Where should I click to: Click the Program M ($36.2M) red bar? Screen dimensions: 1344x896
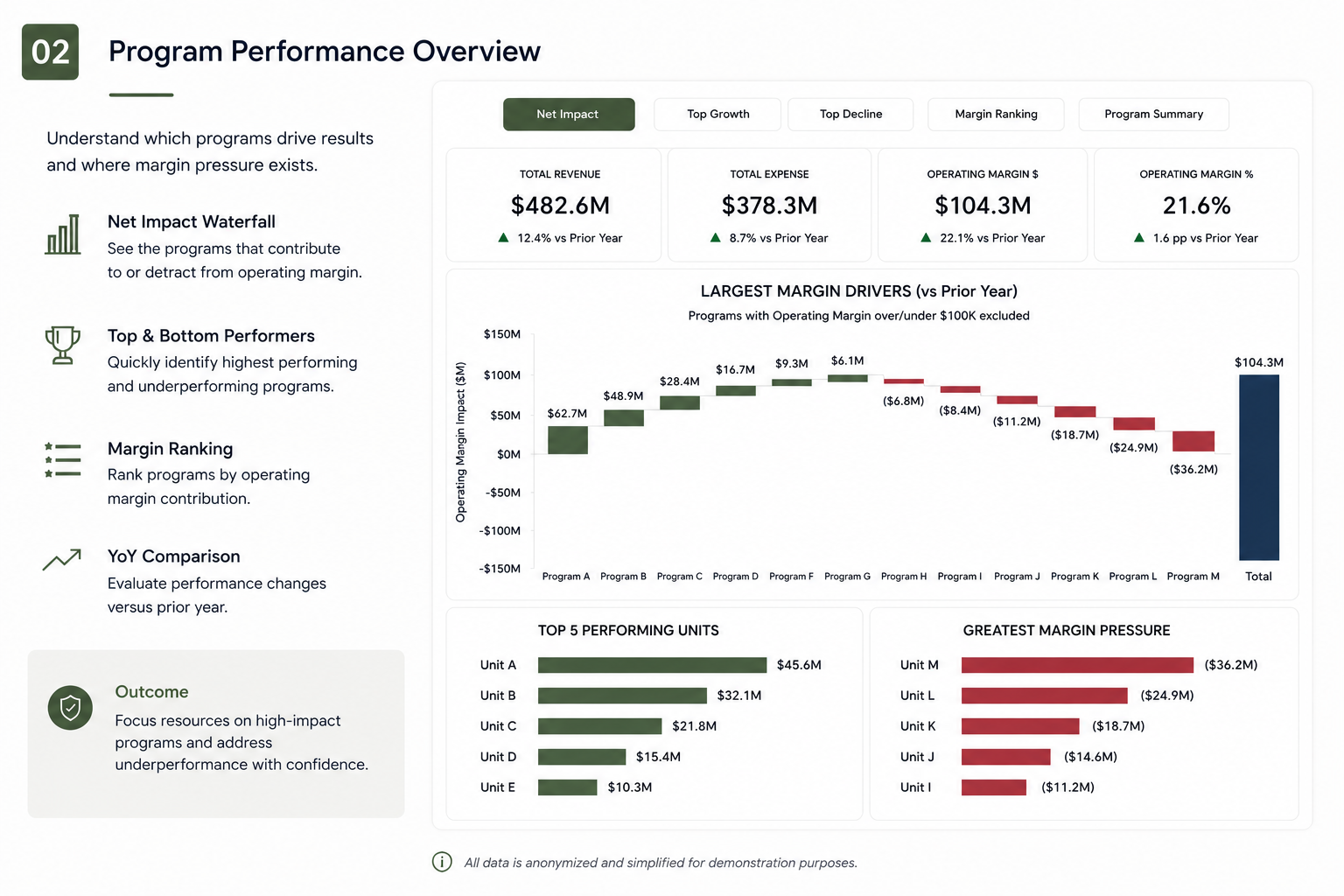(1193, 441)
